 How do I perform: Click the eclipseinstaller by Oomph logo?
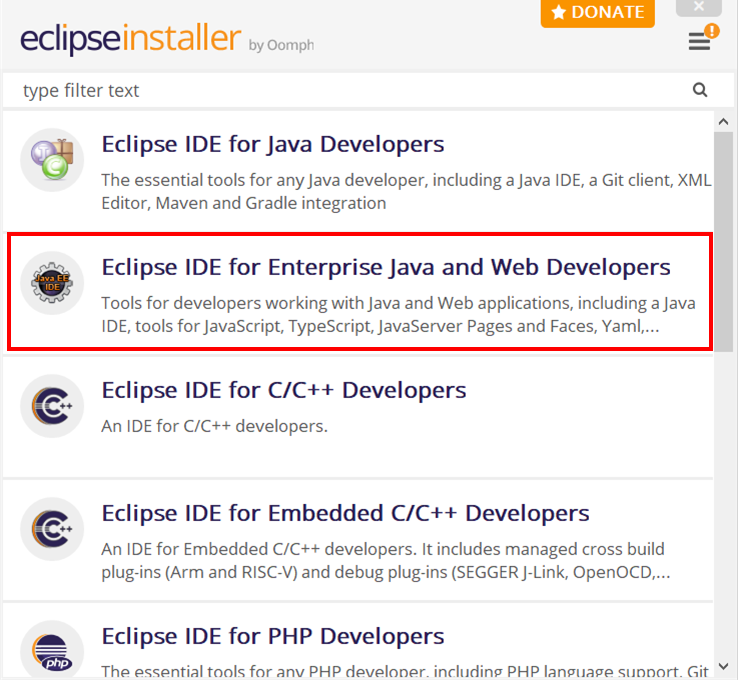click(167, 39)
